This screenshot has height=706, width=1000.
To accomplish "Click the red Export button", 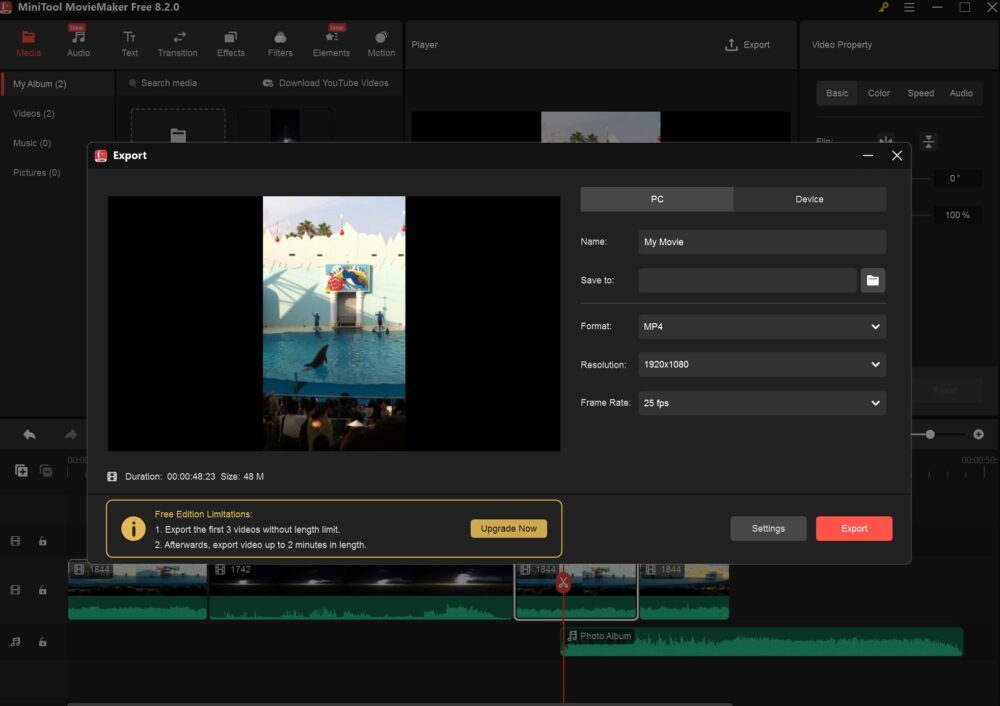I will pos(854,528).
